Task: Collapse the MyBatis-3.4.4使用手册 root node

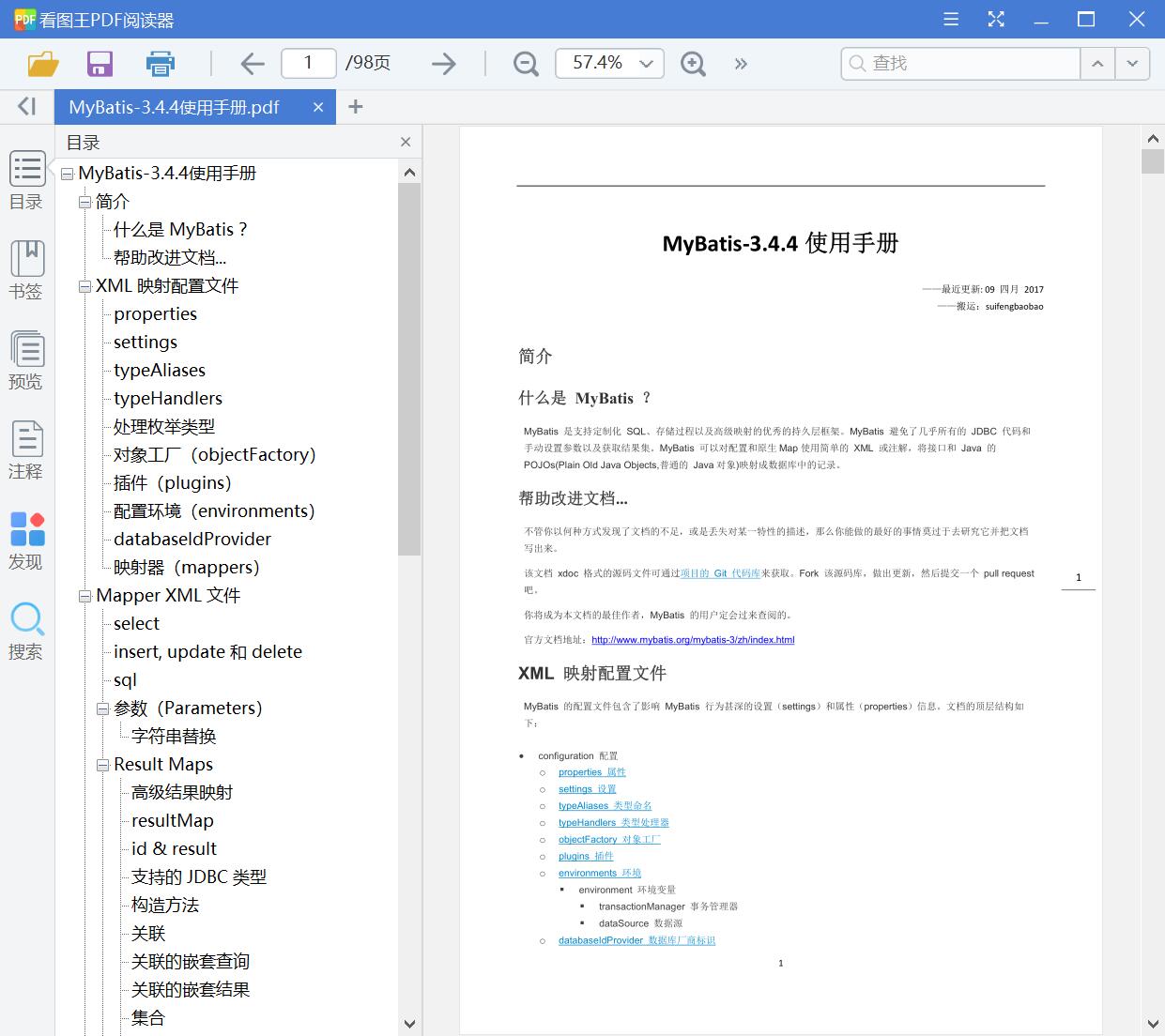Action: 67,174
